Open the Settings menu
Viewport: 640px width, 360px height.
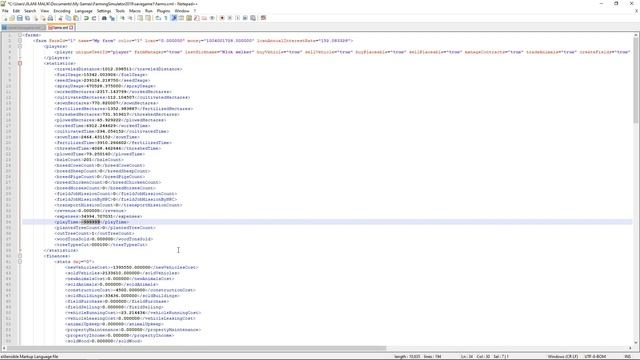(104, 11)
